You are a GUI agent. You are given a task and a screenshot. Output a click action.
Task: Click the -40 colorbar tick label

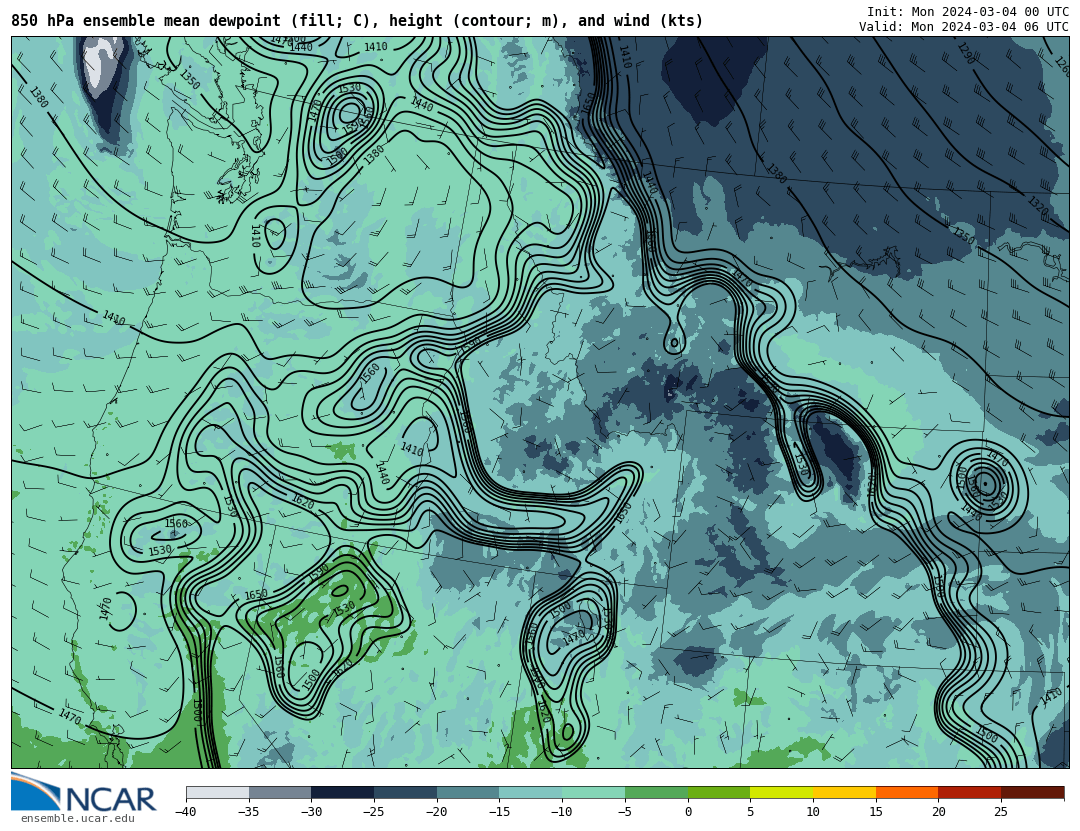tap(186, 812)
